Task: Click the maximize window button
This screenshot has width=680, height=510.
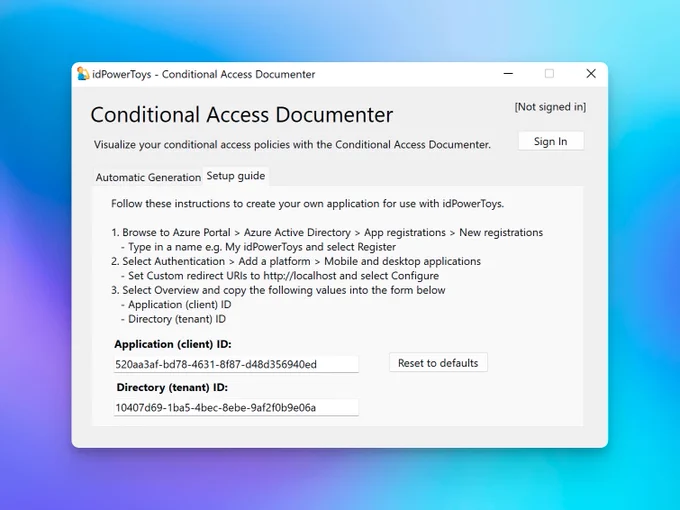Action: (x=549, y=74)
